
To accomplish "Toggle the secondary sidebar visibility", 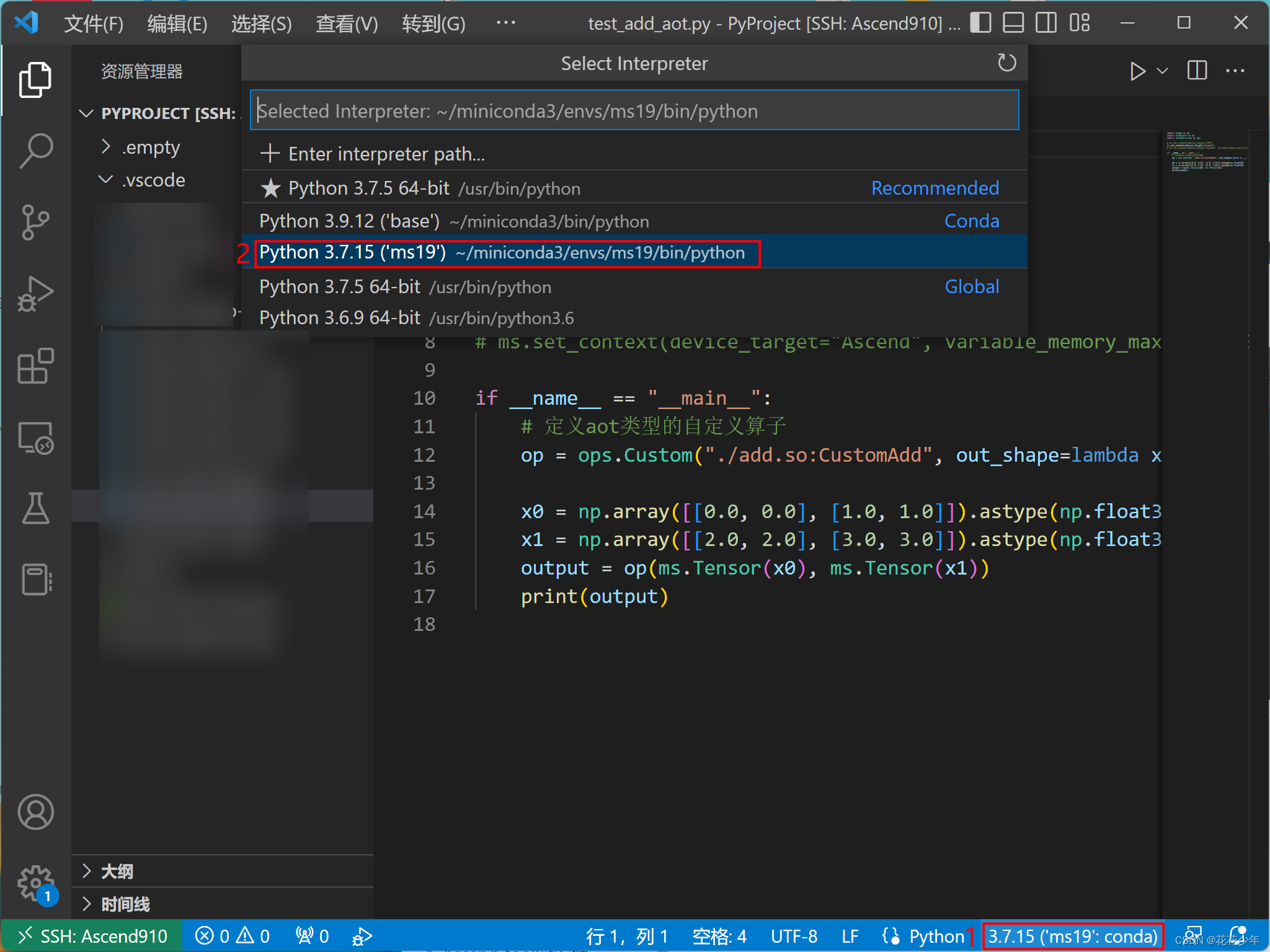I will (x=1046, y=23).
